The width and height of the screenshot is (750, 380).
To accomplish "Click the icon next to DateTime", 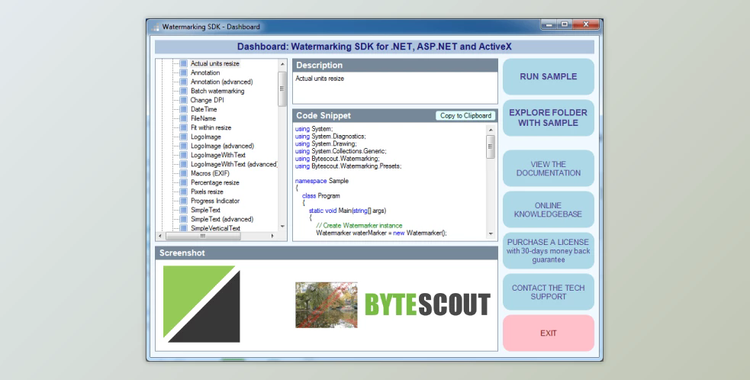I will click(x=183, y=109).
